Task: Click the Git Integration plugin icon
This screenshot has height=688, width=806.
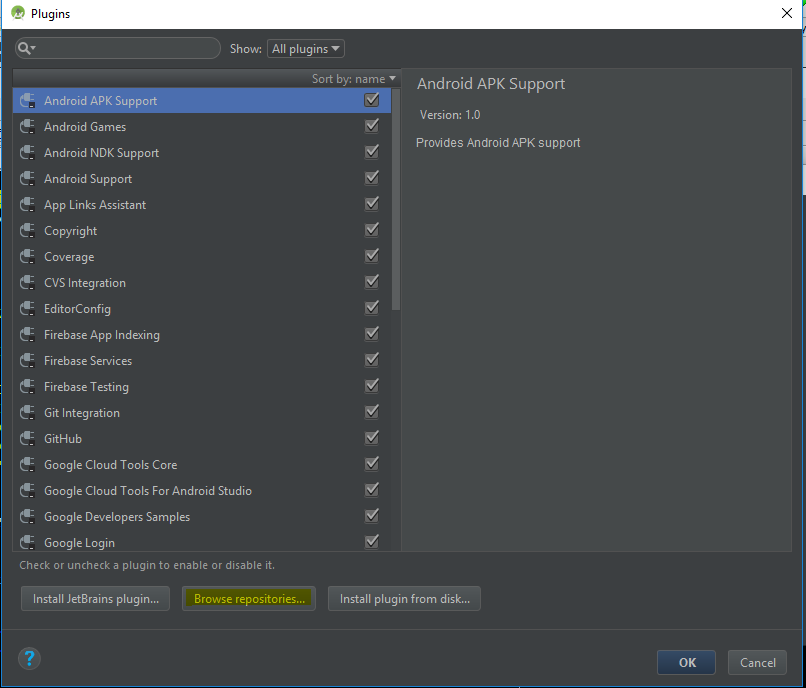Action: (27, 413)
